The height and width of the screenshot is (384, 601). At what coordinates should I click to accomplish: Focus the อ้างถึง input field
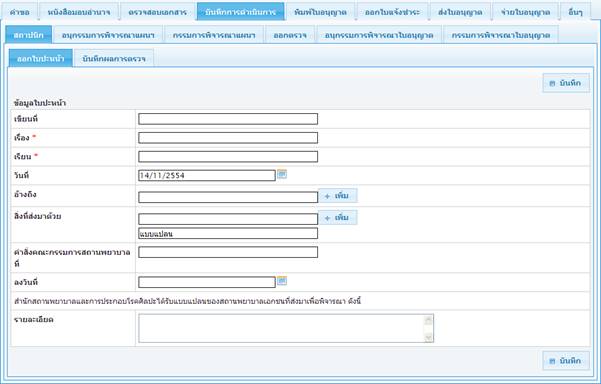click(x=228, y=197)
